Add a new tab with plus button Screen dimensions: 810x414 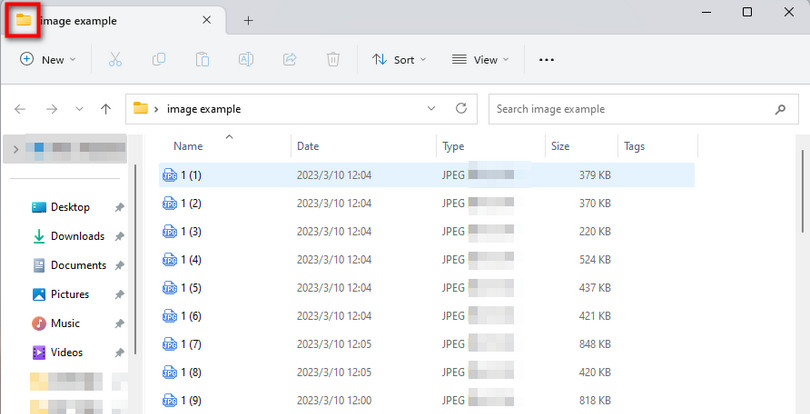coord(248,20)
